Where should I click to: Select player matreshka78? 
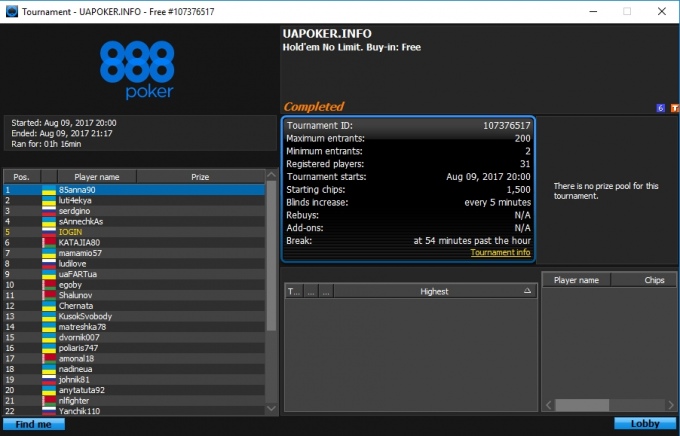tap(134, 327)
